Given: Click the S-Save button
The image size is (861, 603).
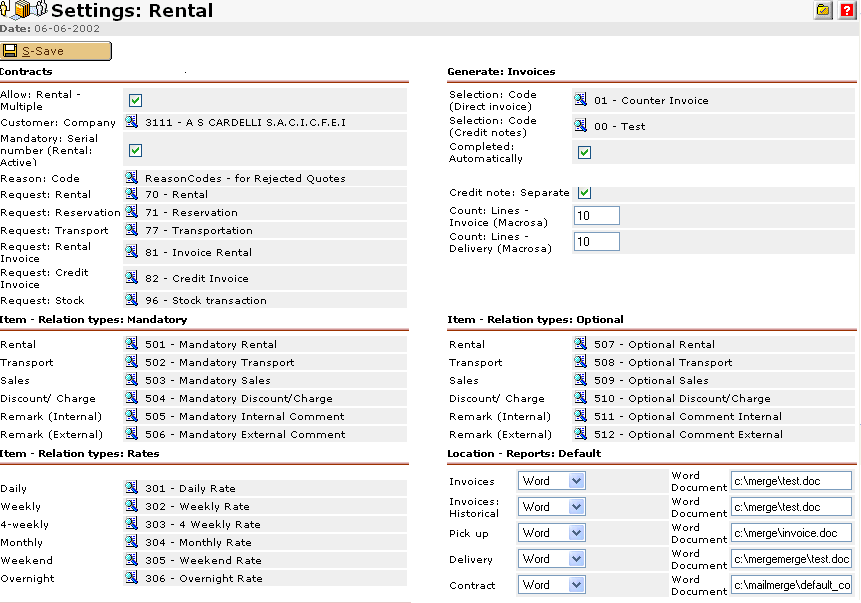Looking at the screenshot, I should coord(56,51).
